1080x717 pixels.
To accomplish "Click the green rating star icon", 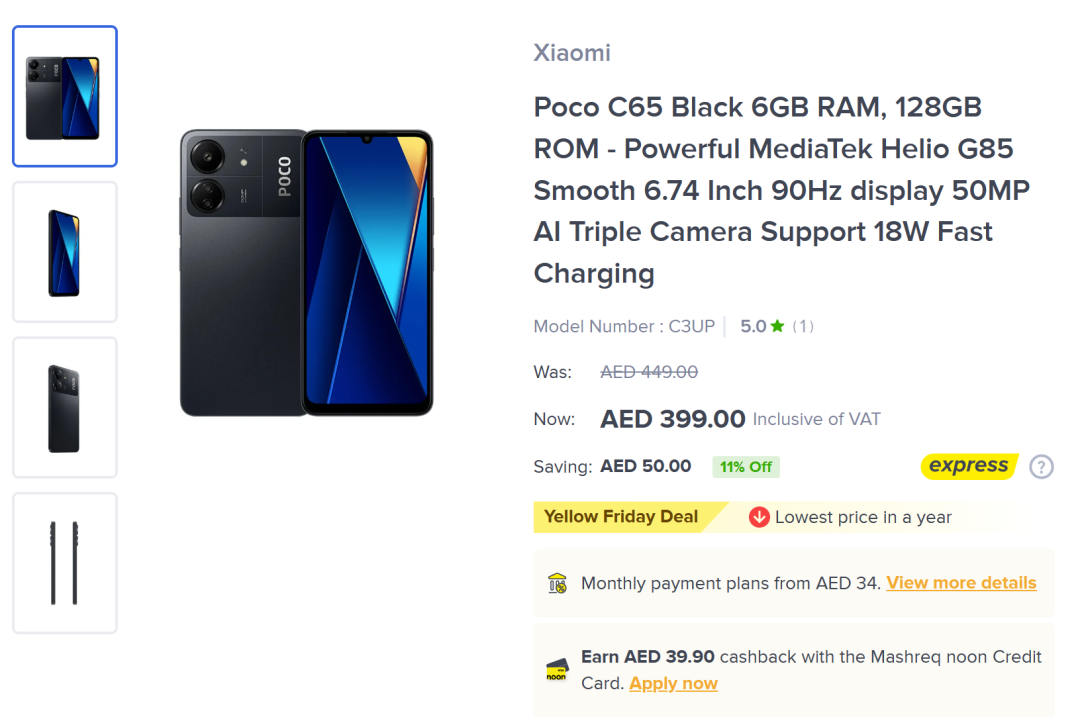I will click(x=777, y=326).
